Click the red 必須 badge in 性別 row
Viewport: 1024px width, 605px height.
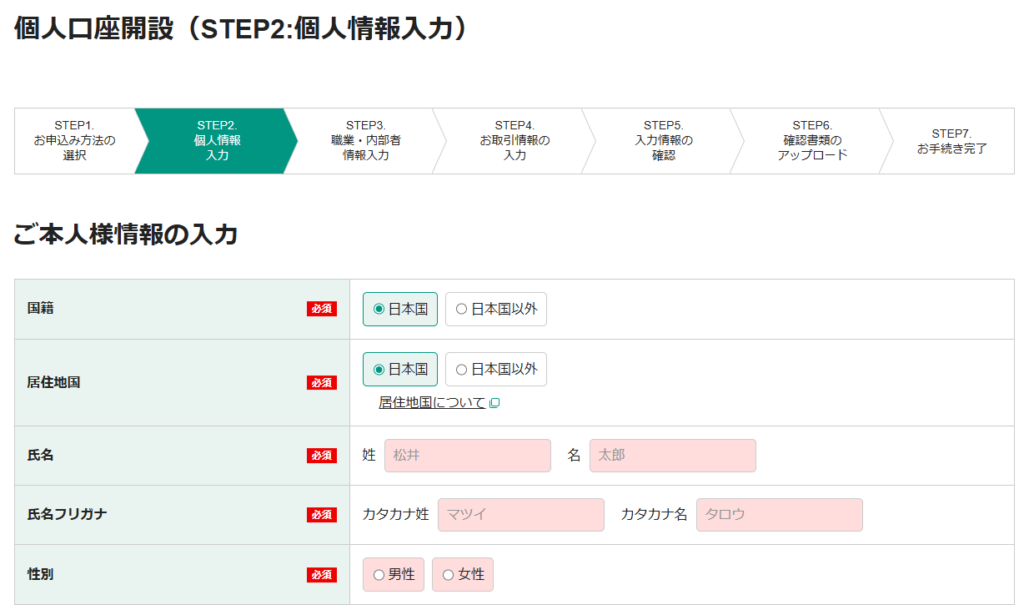point(321,574)
